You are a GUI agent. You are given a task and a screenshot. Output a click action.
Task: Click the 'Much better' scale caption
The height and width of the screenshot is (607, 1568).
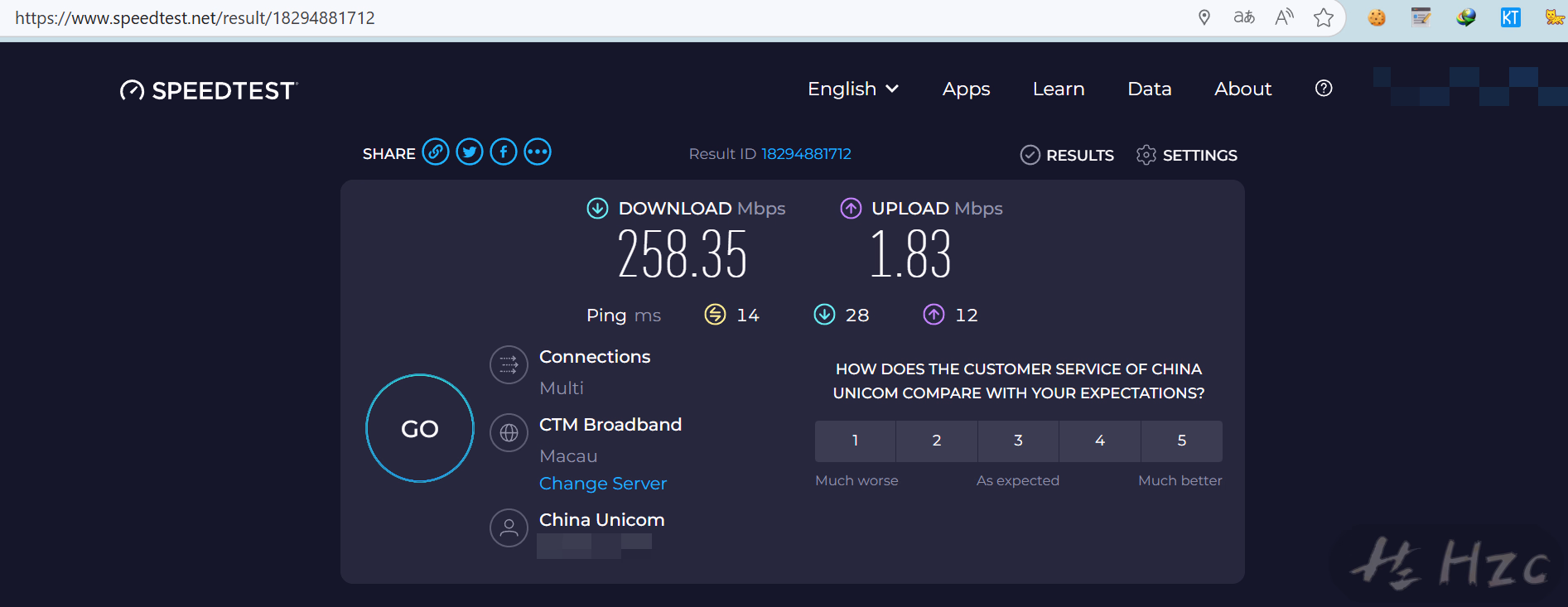(x=1180, y=481)
